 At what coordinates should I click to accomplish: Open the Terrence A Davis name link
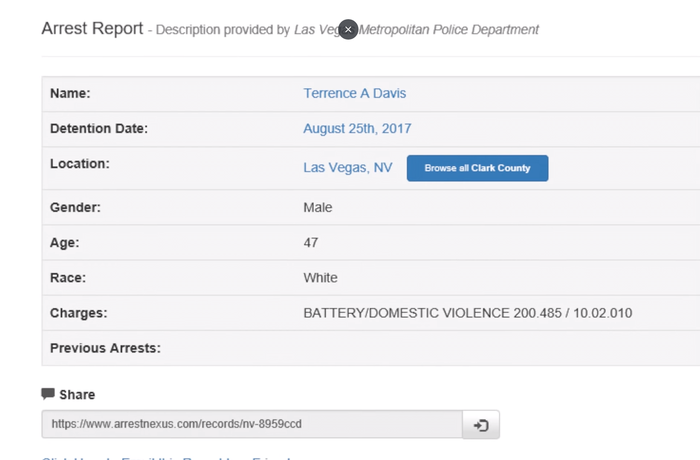[x=354, y=93]
